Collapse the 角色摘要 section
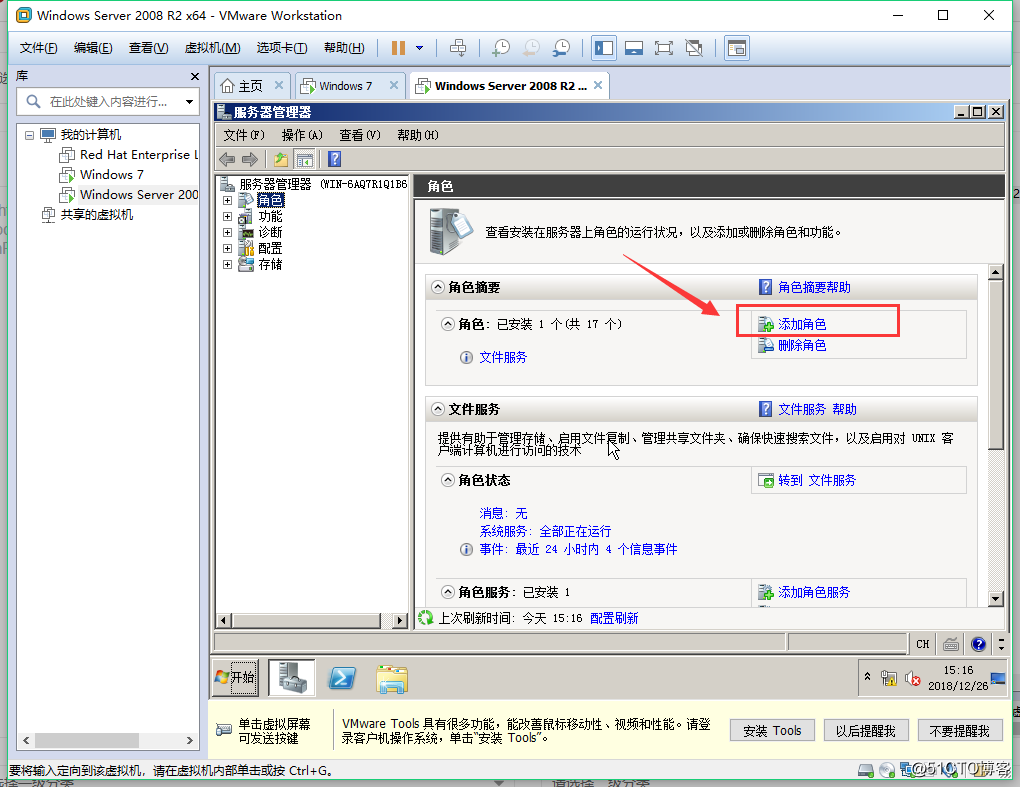 point(438,287)
